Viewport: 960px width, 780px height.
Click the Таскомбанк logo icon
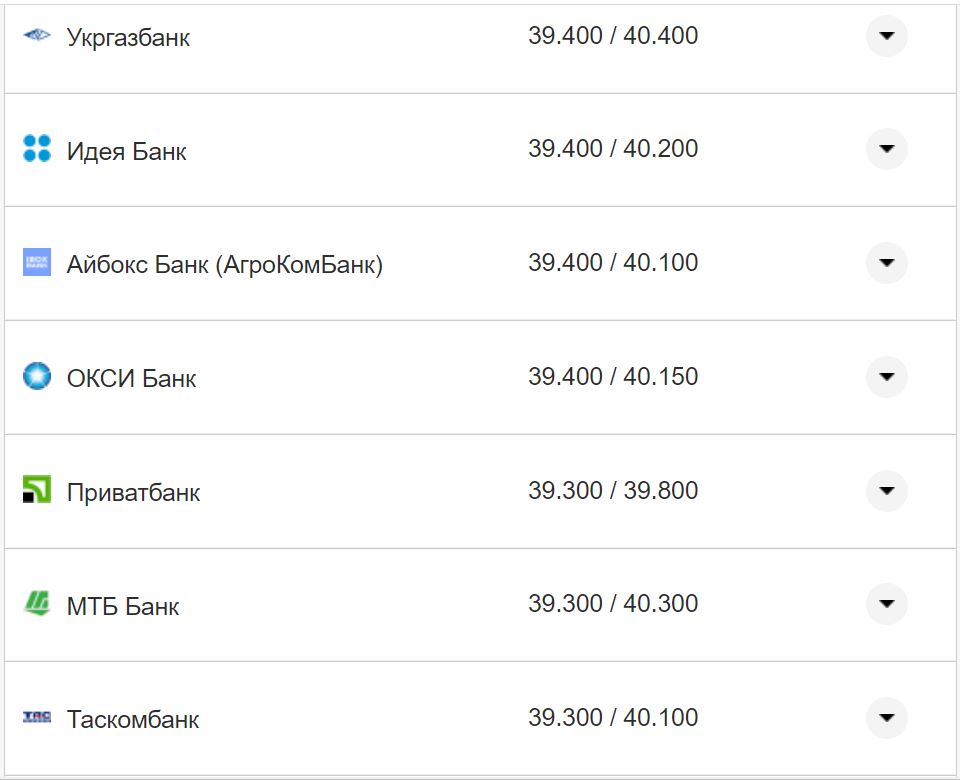36,717
